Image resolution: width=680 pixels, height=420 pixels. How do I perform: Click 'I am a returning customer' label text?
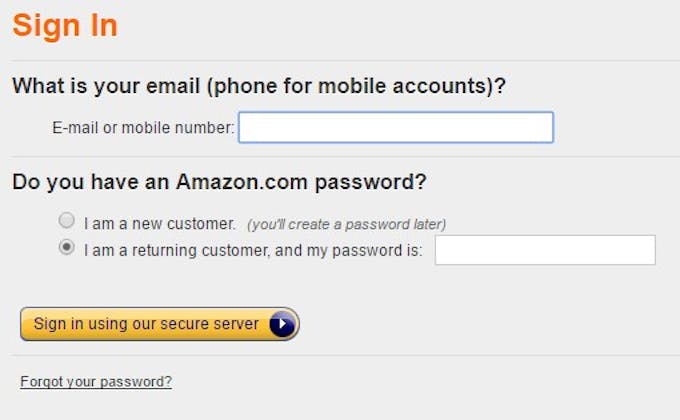click(253, 250)
